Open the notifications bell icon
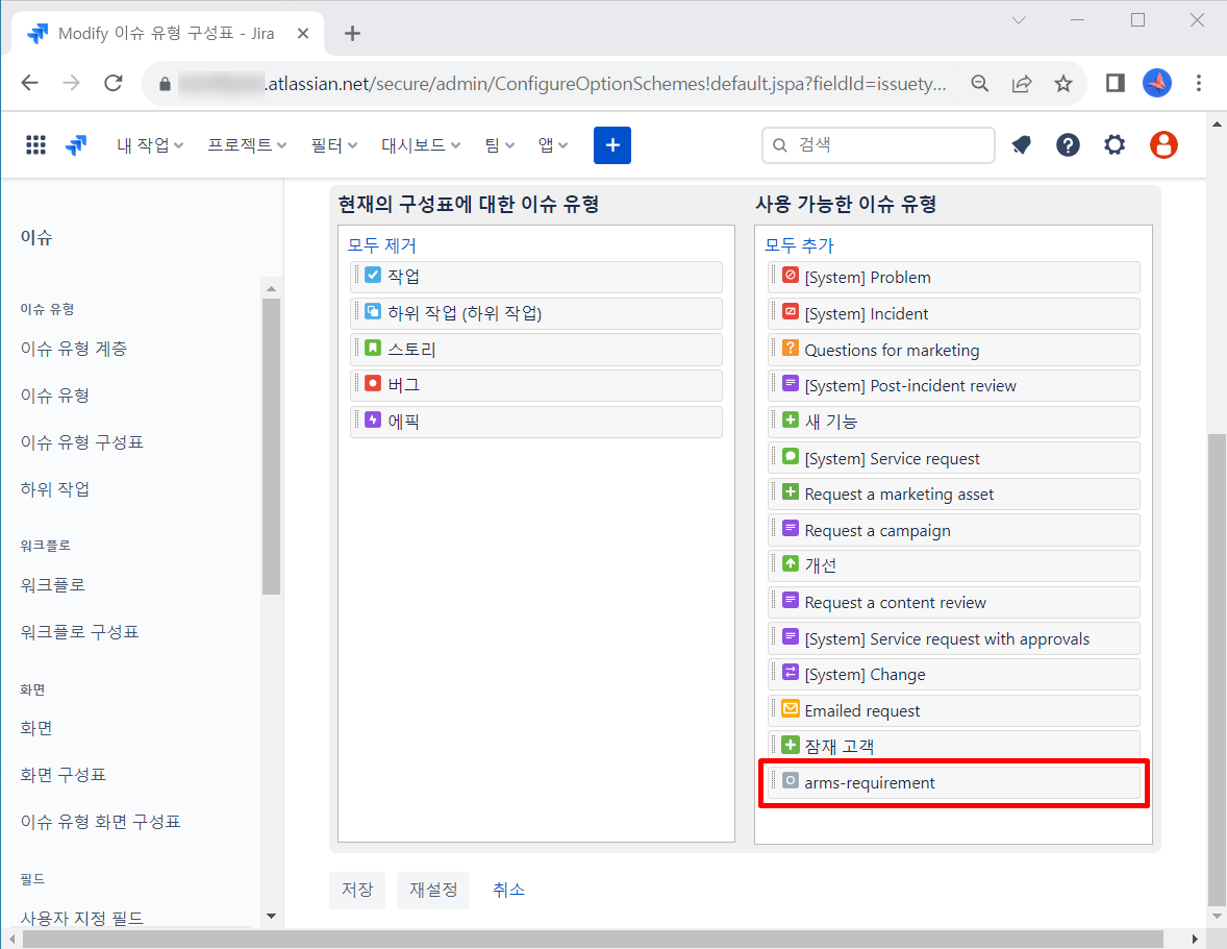 click(x=1021, y=145)
